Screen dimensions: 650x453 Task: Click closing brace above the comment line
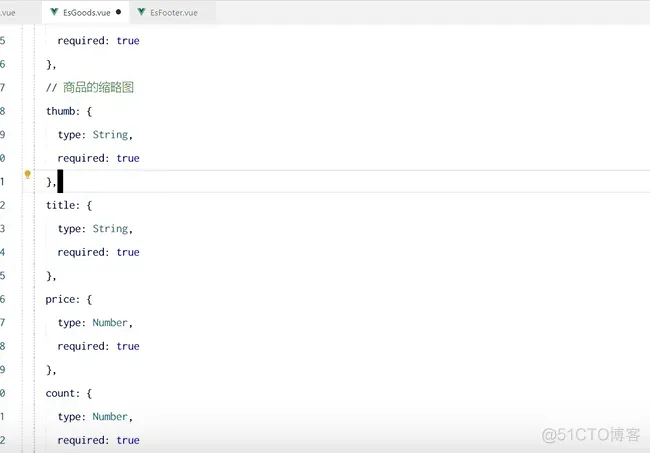tap(51, 64)
